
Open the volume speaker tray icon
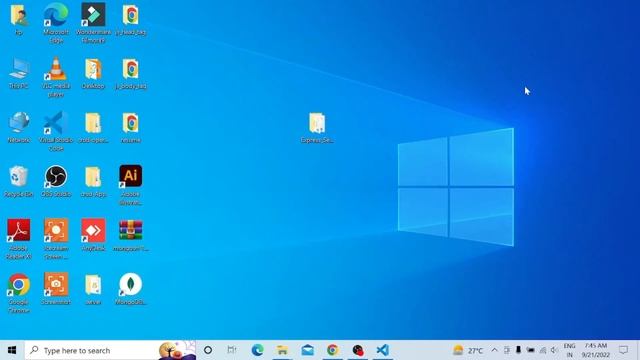(x=554, y=350)
